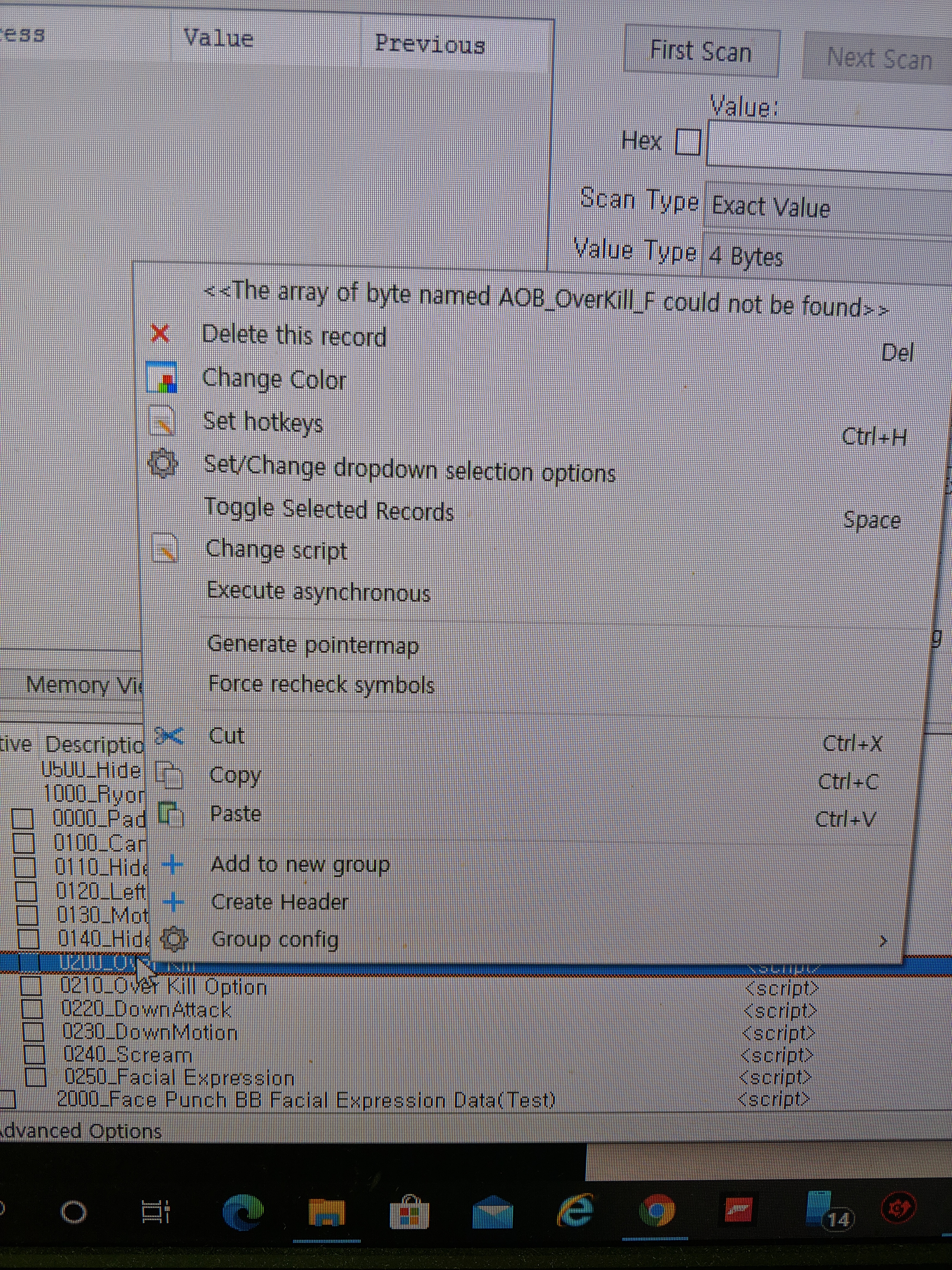The width and height of the screenshot is (952, 1270).
Task: Click the Paste clipboard icon
Action: coord(170,814)
